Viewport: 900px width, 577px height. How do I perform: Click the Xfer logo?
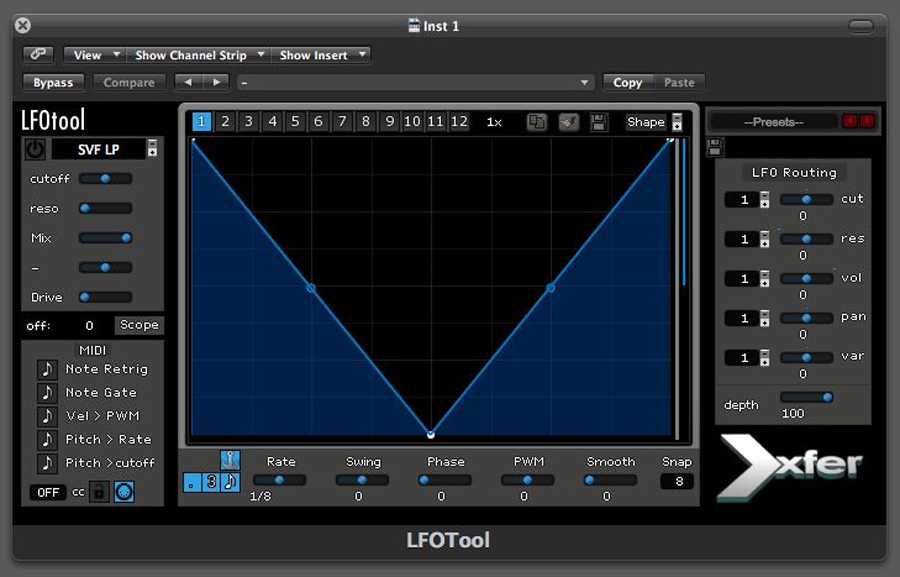(x=790, y=468)
